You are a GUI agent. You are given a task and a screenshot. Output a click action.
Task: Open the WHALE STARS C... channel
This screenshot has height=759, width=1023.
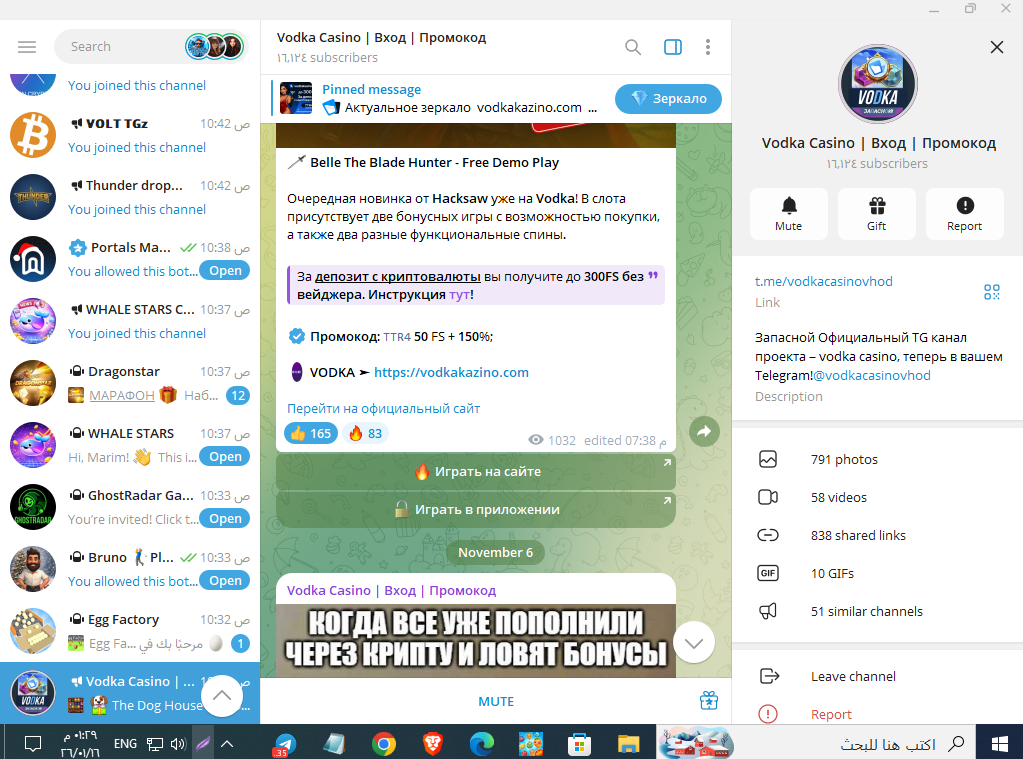click(x=130, y=321)
